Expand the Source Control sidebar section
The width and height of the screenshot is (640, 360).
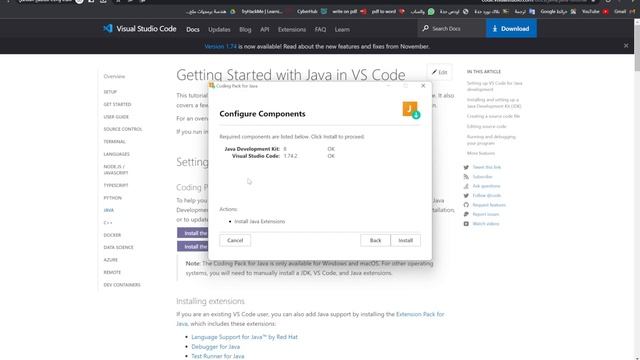[123, 129]
